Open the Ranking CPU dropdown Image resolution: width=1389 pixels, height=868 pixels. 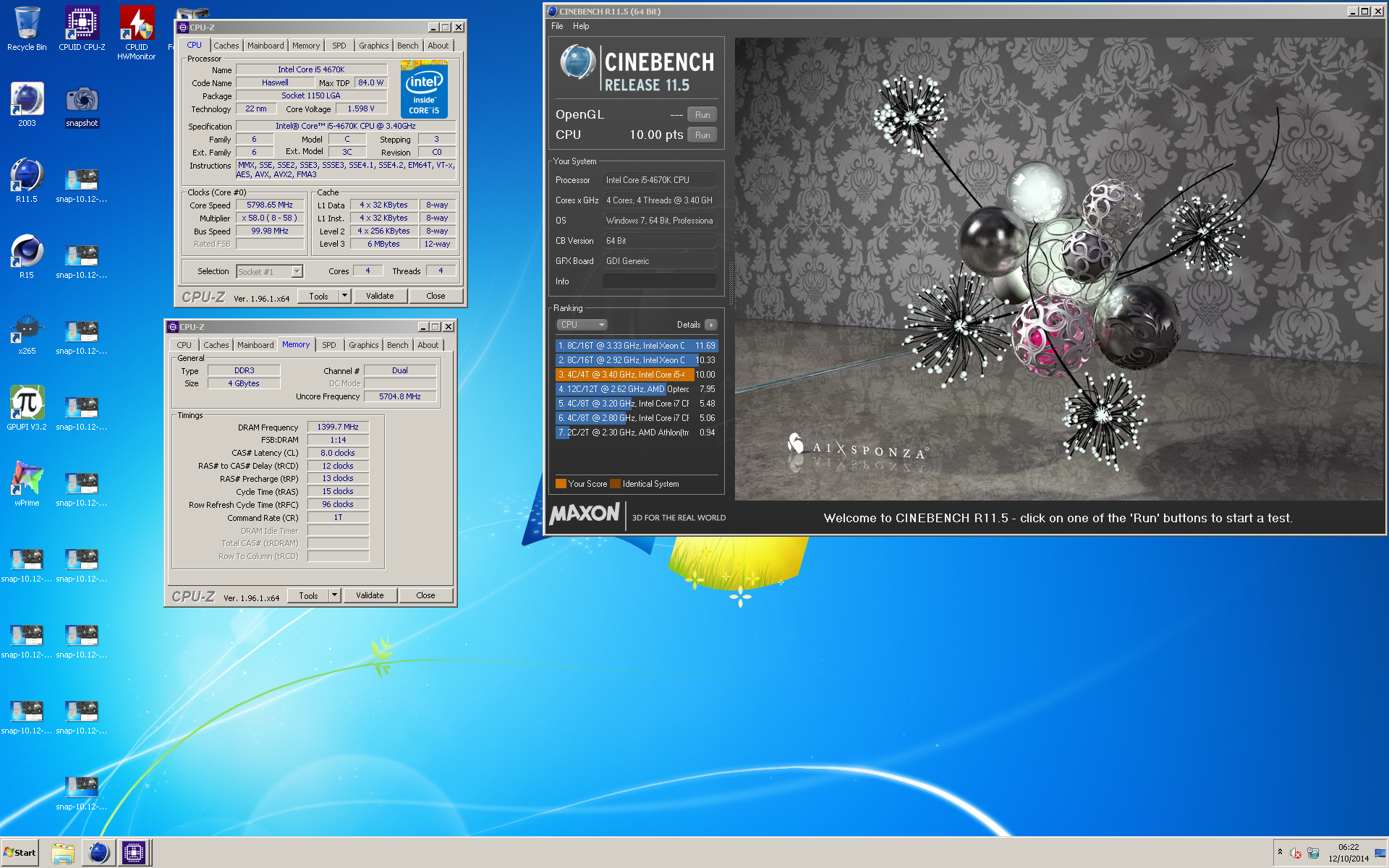[x=582, y=325]
